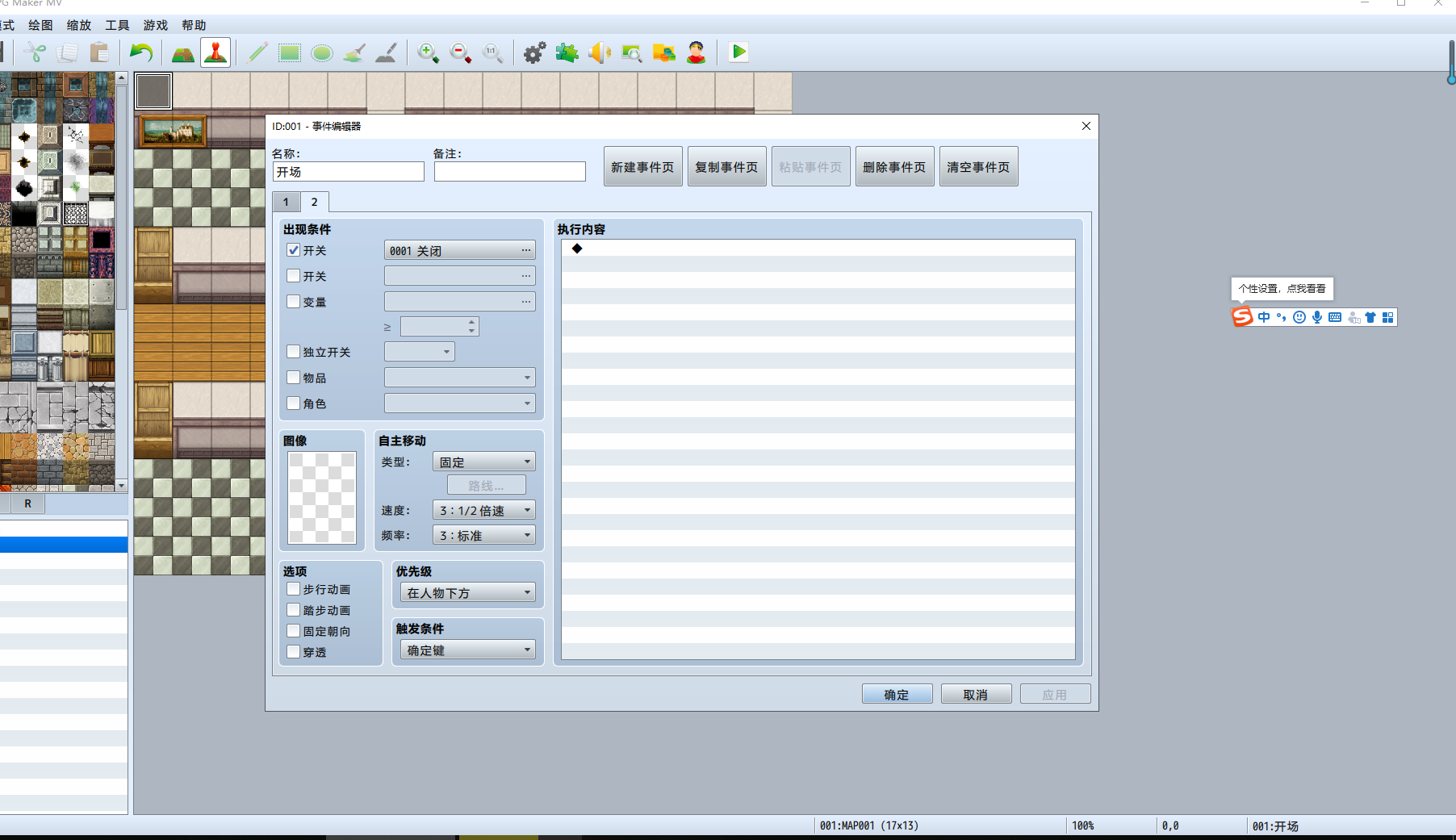Open the 优先级 priority dropdown
Image resolution: width=1456 pixels, height=840 pixels.
tap(468, 593)
